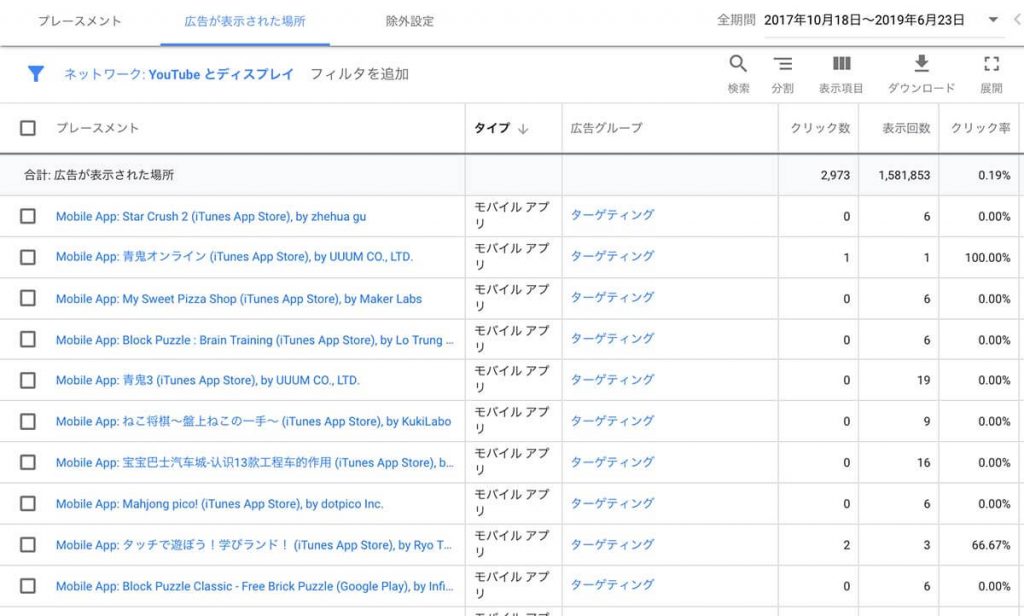
Task: Open the Mahjong pico! placement link
Action: [x=219, y=504]
